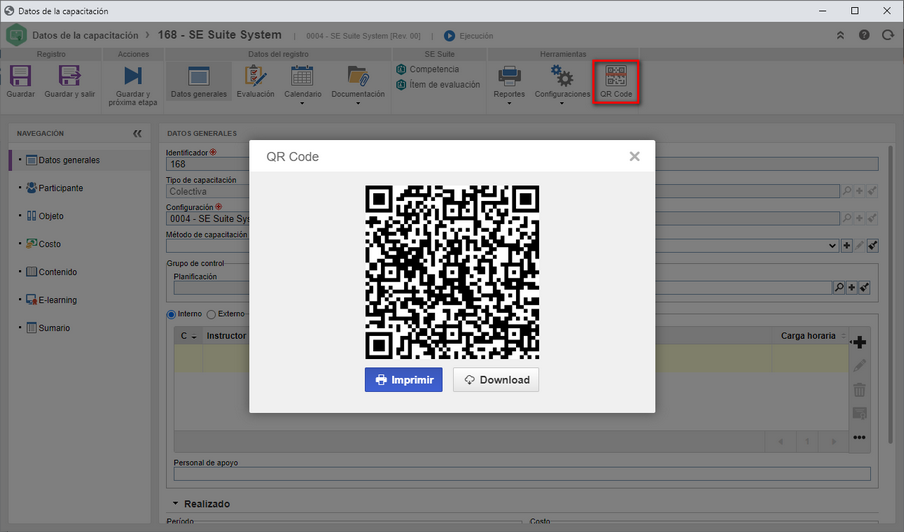Open the Calendario toolbar icon
904x532 pixels.
[302, 76]
